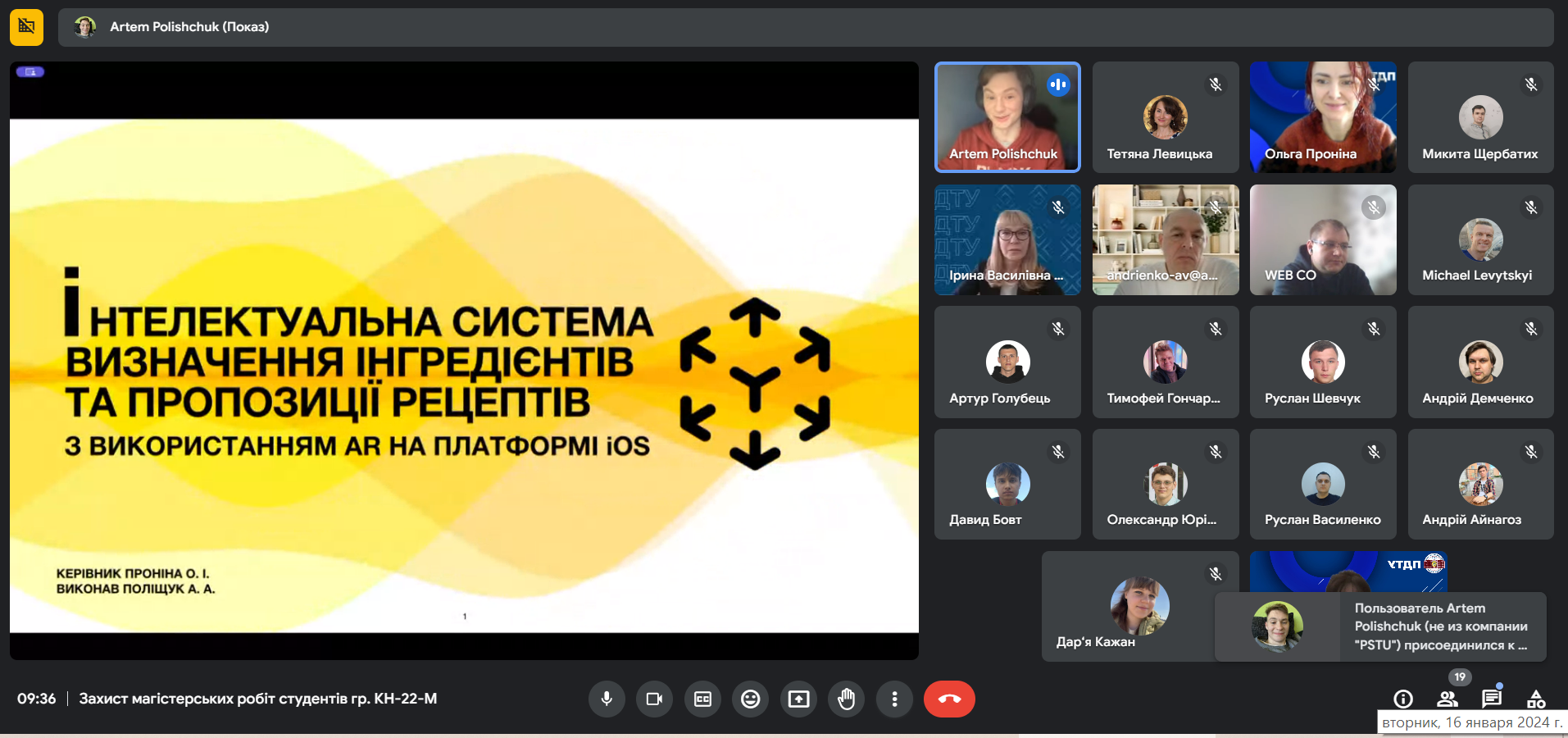Click the 'Artem Polishchuk (Показ)' presenter label
Image resolution: width=1568 pixels, height=738 pixels.
189,27
